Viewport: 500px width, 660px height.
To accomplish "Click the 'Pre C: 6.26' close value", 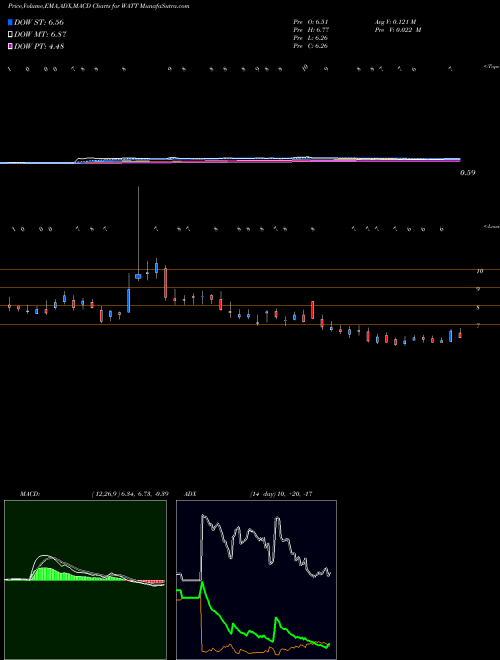I will click(311, 46).
